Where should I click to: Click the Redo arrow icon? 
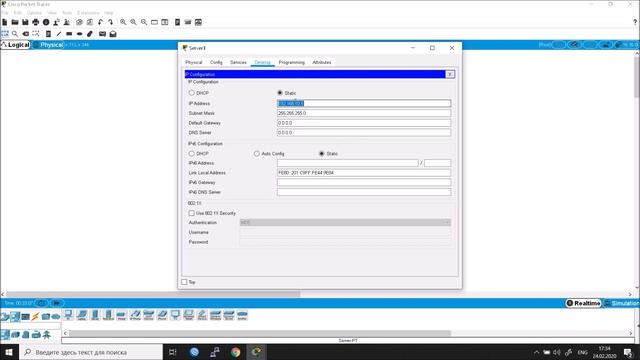[x=110, y=22]
